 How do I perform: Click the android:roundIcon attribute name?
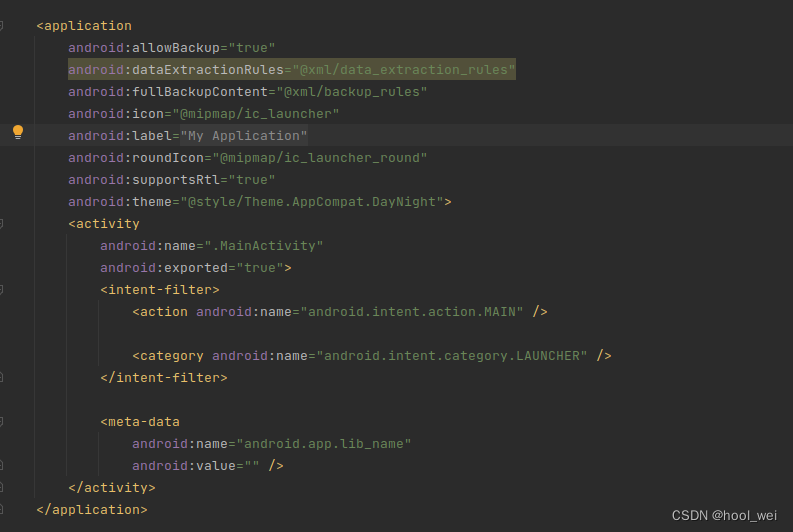136,158
